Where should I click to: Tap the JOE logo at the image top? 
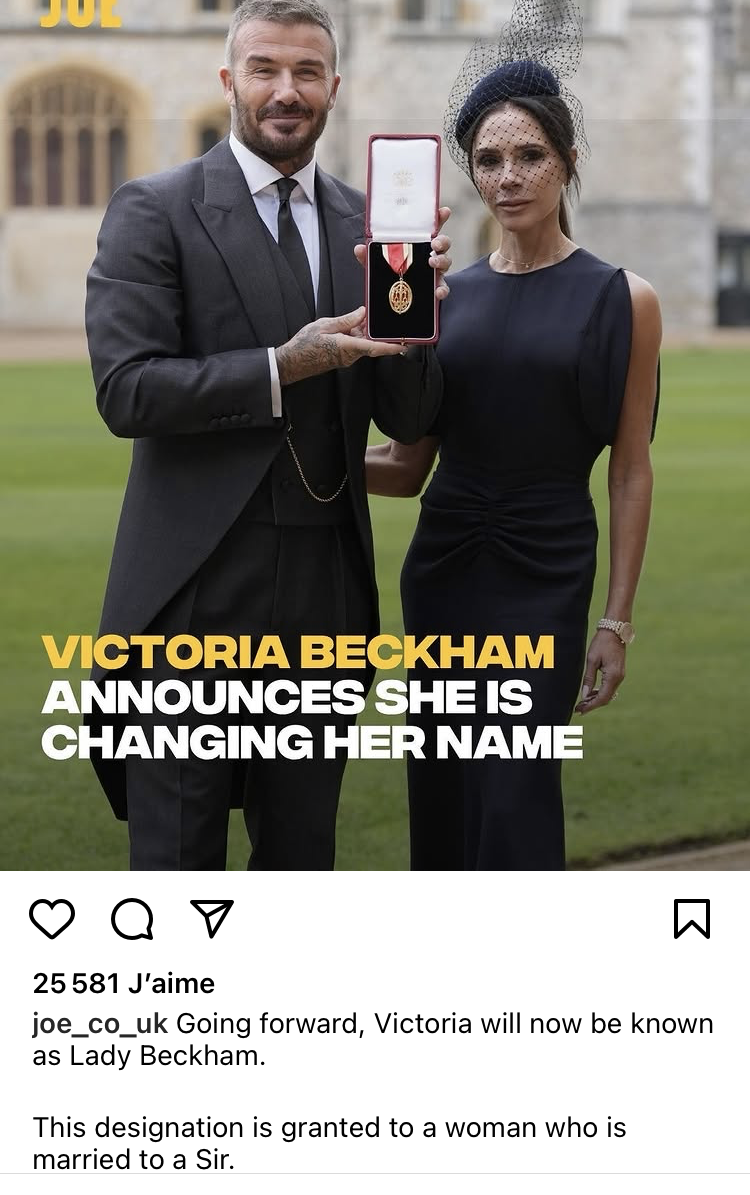tap(80, 13)
